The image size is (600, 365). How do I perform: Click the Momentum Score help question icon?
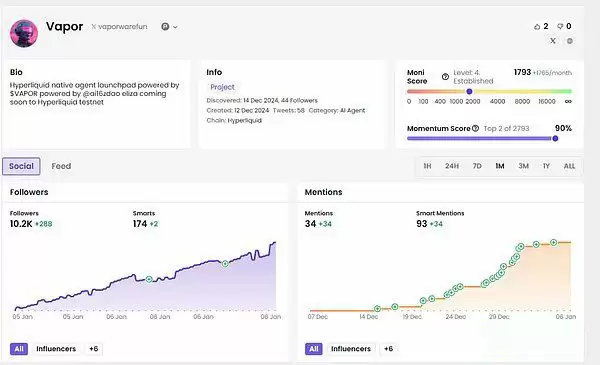(475, 129)
